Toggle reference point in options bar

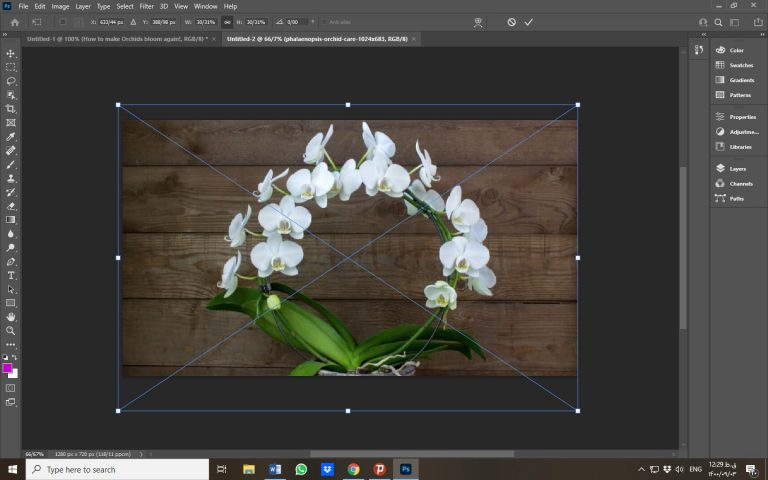point(63,22)
